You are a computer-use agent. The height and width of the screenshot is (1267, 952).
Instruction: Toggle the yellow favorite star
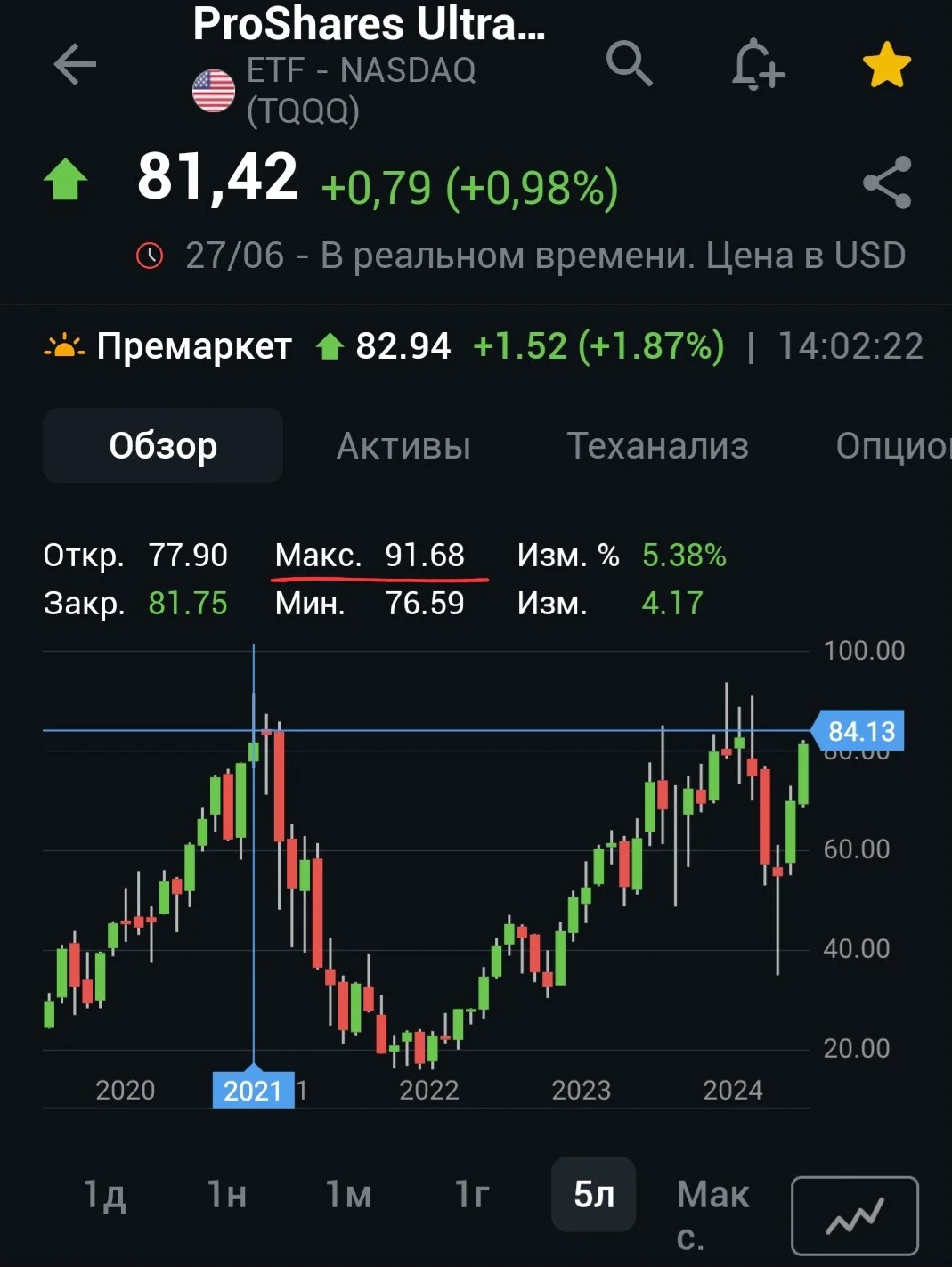click(886, 65)
